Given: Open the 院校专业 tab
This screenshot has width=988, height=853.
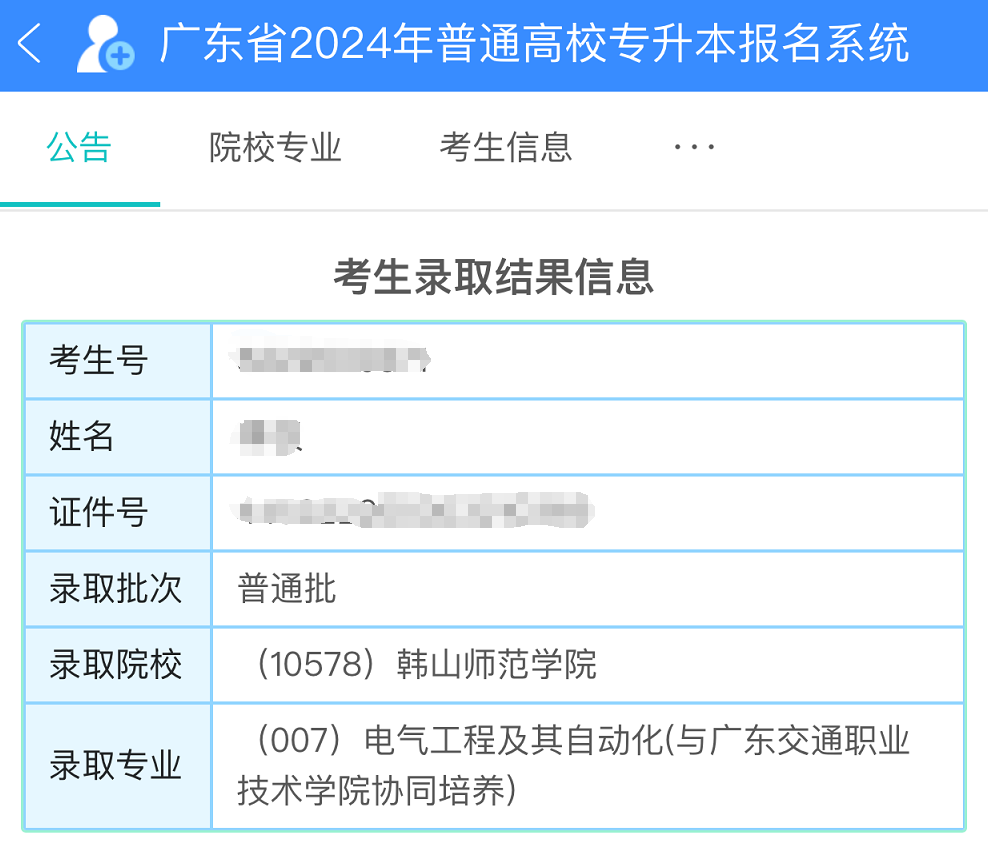Looking at the screenshot, I should (x=275, y=148).
